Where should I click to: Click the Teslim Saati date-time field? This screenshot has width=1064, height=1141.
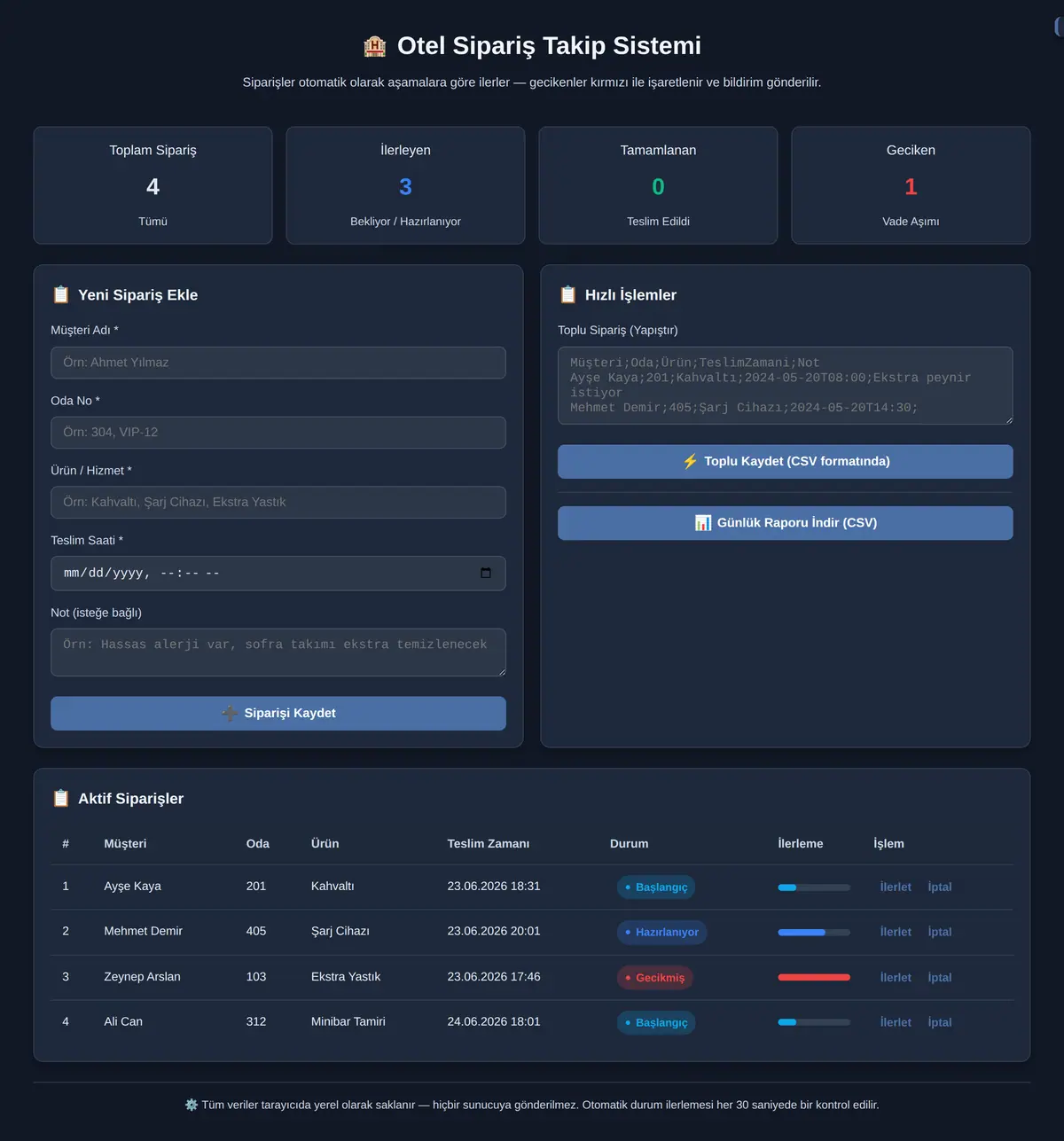(x=278, y=574)
